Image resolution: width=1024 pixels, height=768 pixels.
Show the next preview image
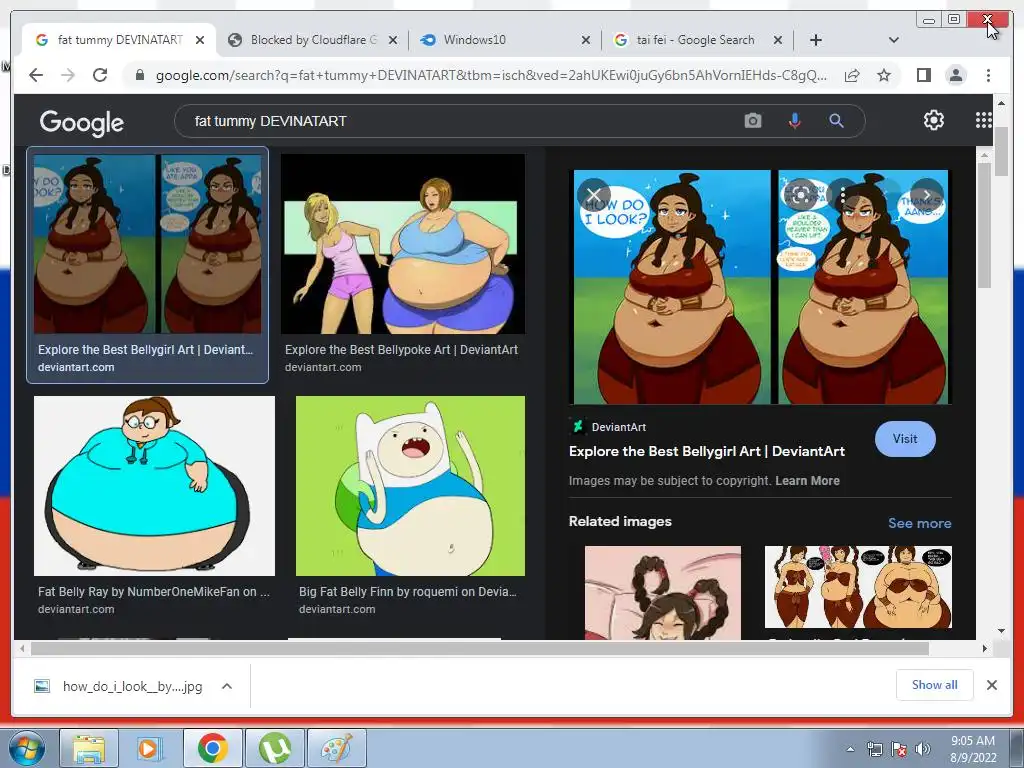(926, 195)
